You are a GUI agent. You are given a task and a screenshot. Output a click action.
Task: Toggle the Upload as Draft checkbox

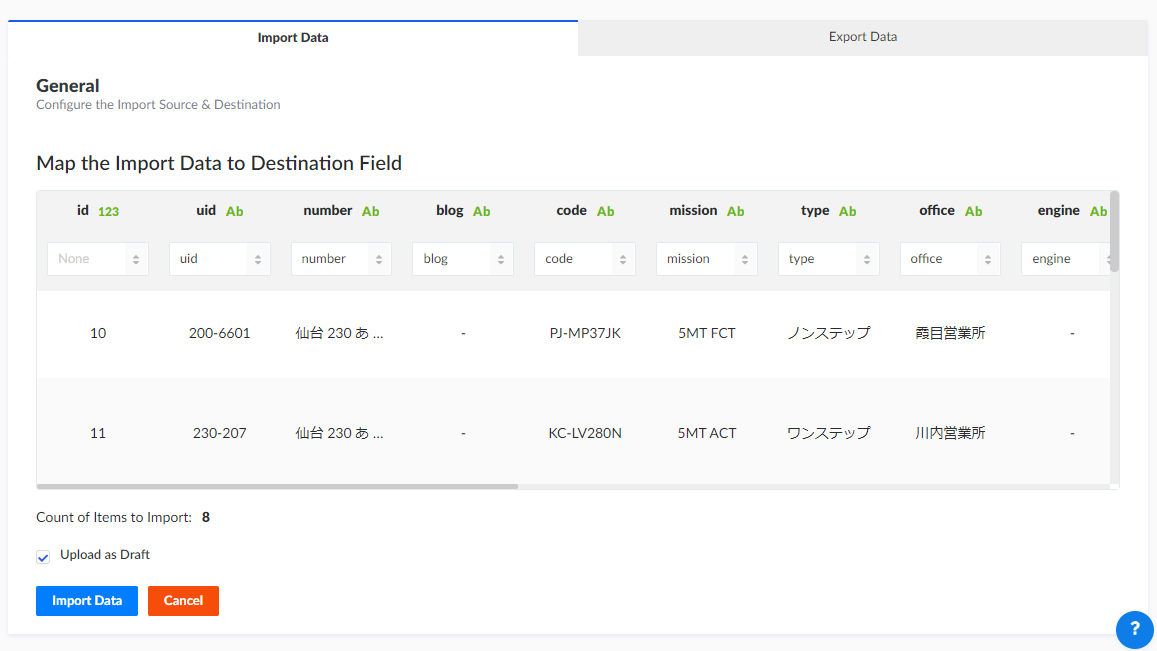pyautogui.click(x=43, y=557)
